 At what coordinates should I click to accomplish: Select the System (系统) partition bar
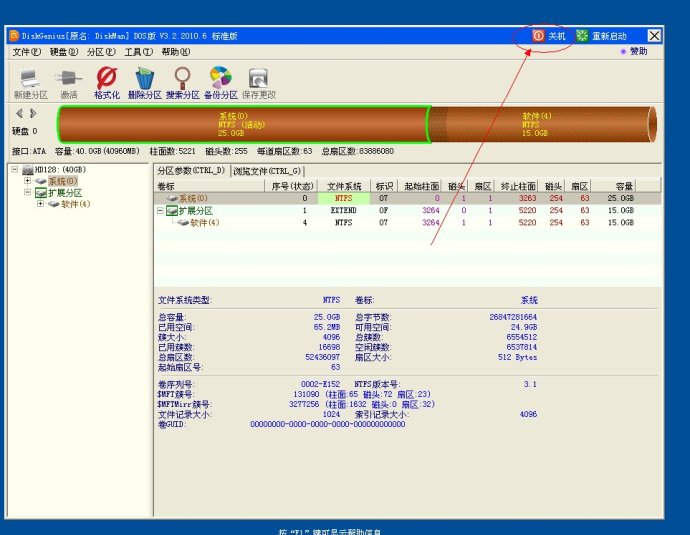click(243, 124)
